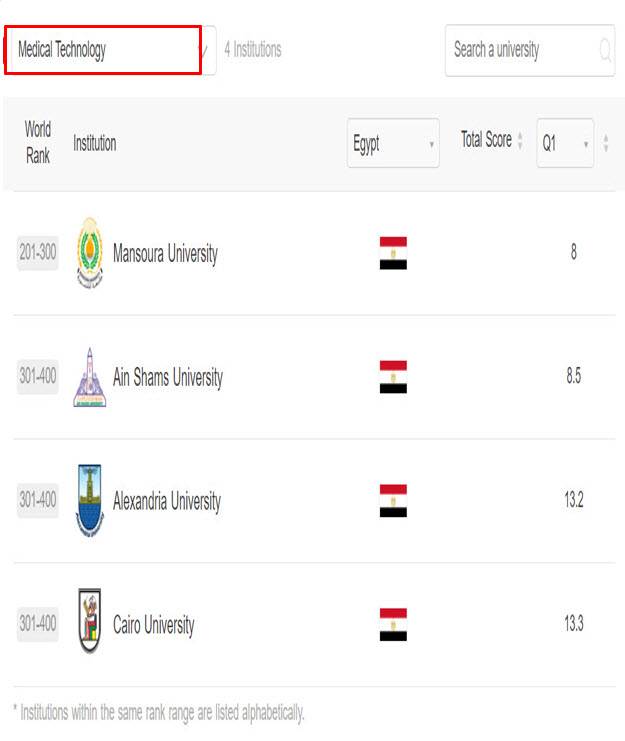Sort by Total Score column

point(491,141)
